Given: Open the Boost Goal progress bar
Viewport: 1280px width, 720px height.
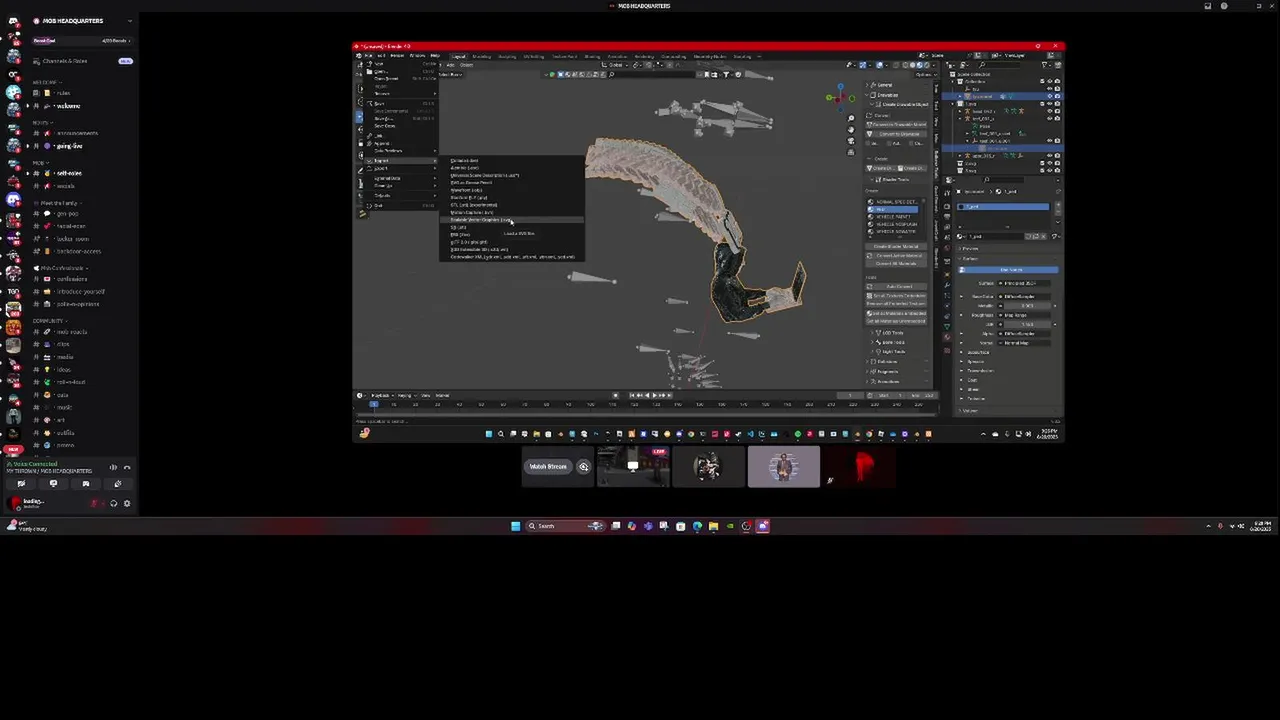Looking at the screenshot, I should pyautogui.click(x=80, y=41).
